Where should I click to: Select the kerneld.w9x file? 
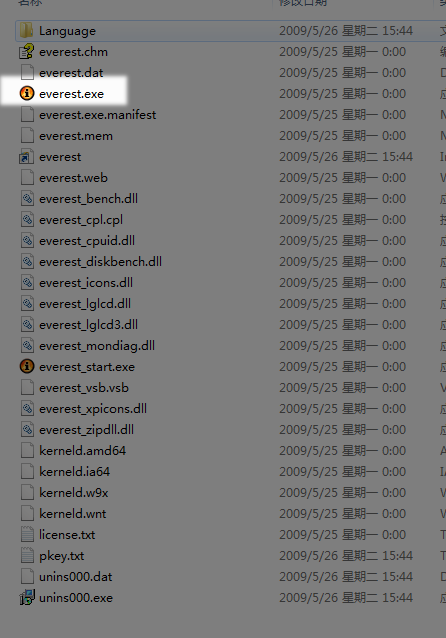tap(73, 492)
